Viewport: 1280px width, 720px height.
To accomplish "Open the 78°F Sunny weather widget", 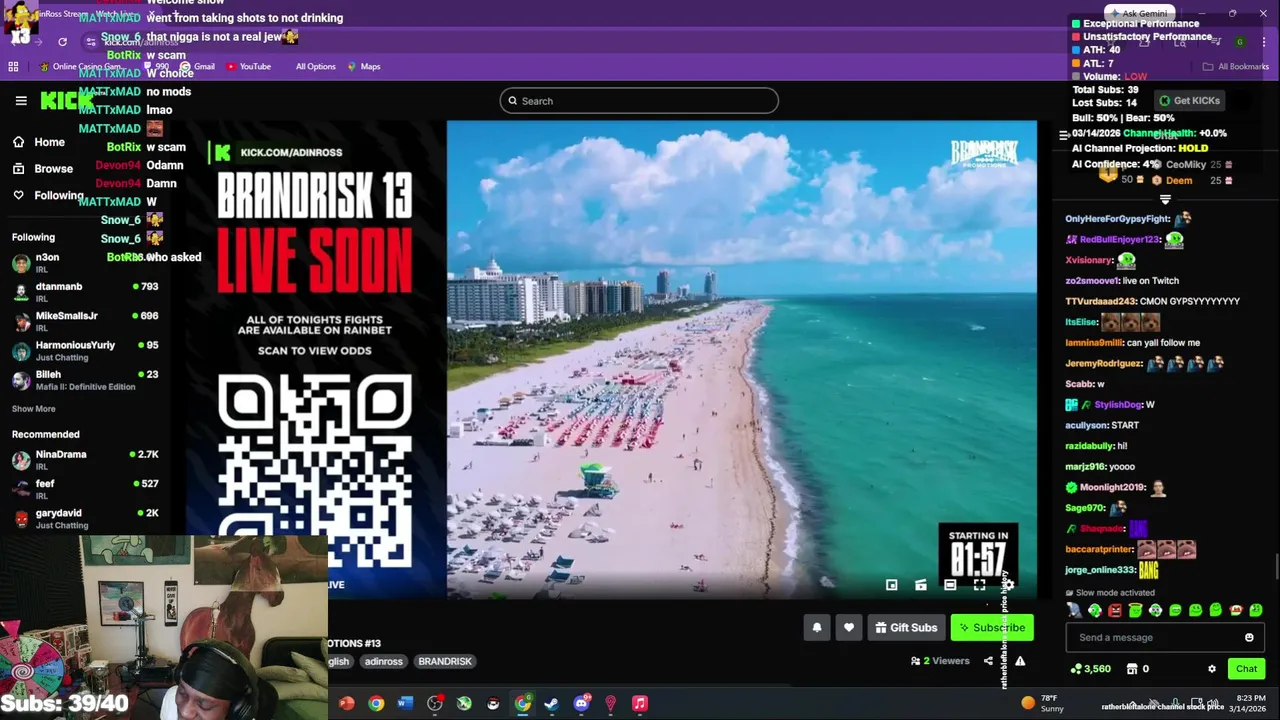I will 1042,703.
